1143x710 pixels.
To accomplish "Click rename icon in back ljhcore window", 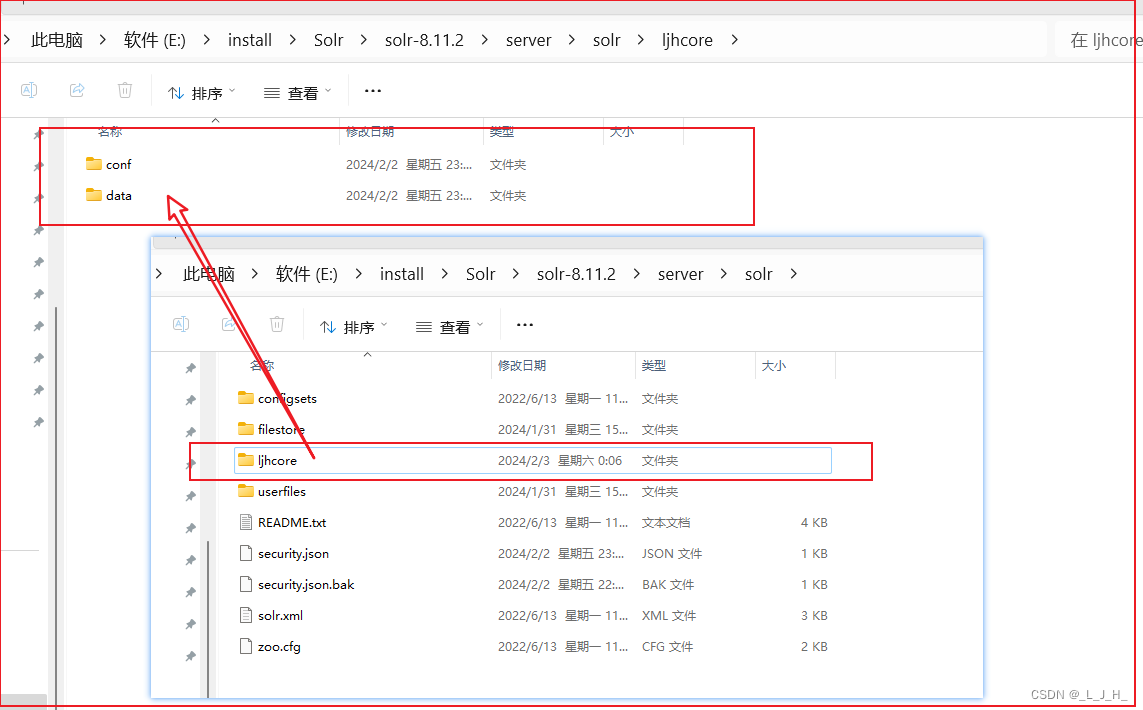I will [x=29, y=90].
